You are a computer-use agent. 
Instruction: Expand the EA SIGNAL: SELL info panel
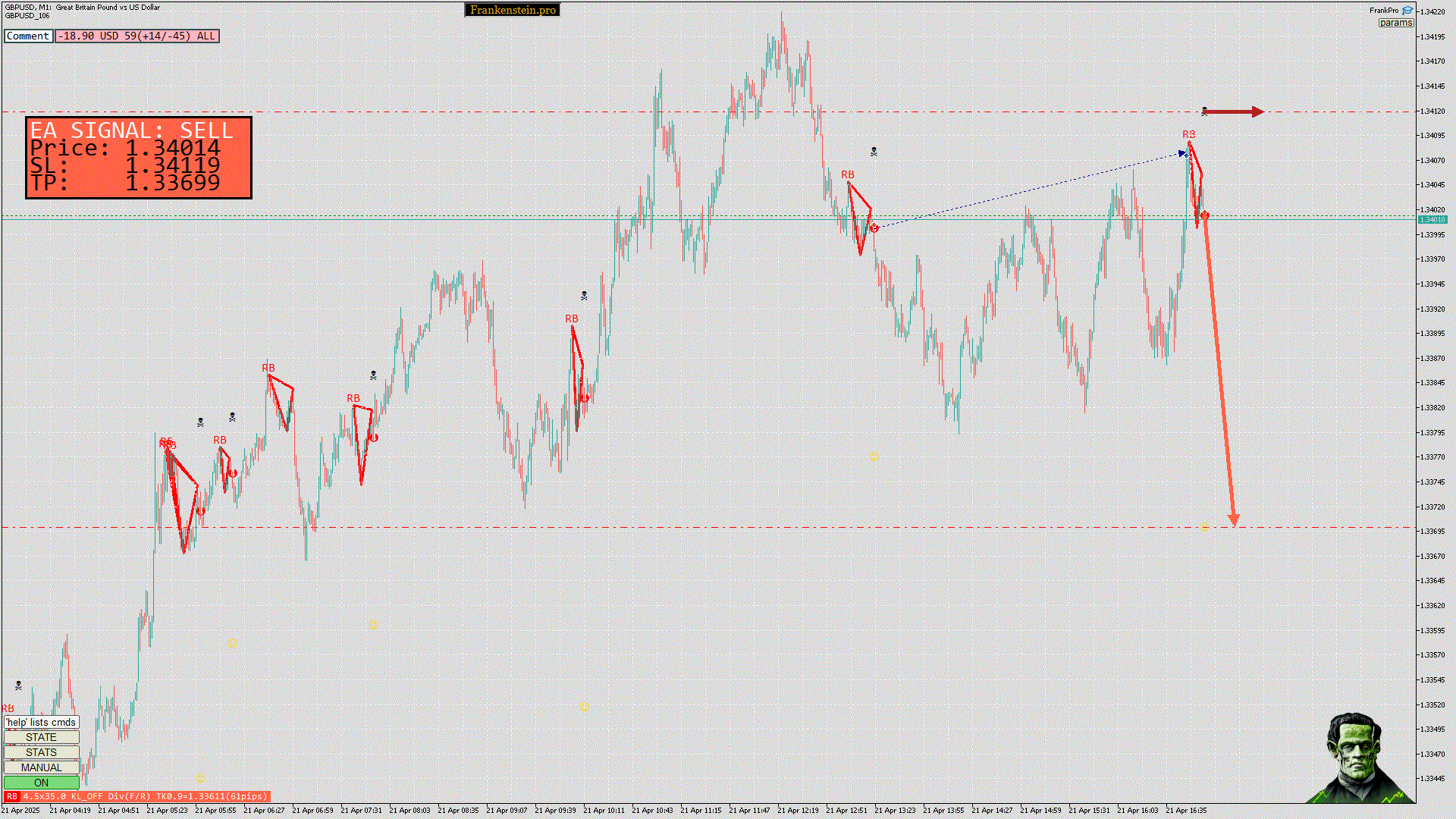tap(139, 158)
